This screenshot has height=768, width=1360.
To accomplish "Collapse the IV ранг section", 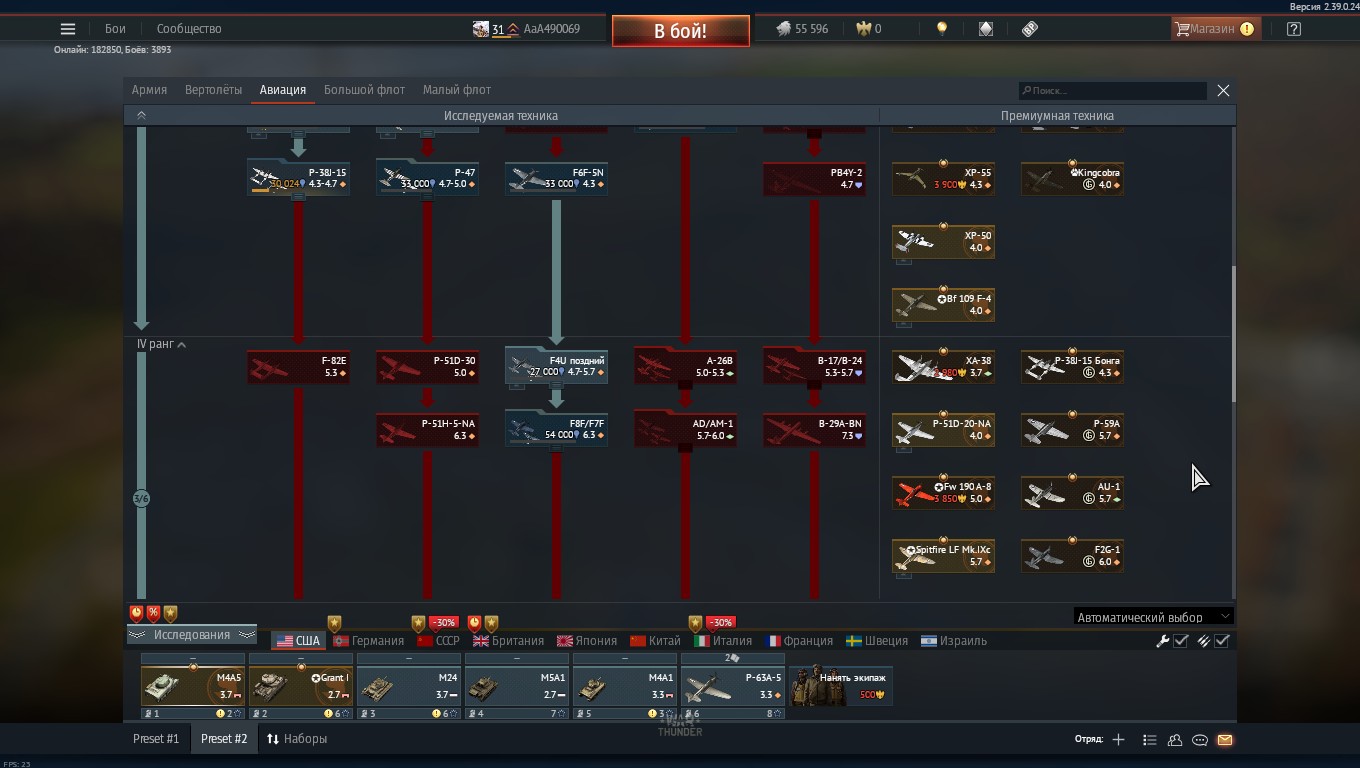I will click(x=161, y=344).
